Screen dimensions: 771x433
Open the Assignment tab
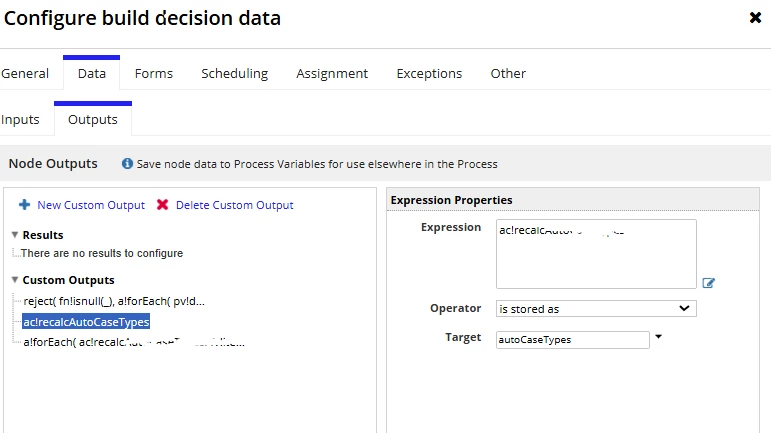332,73
